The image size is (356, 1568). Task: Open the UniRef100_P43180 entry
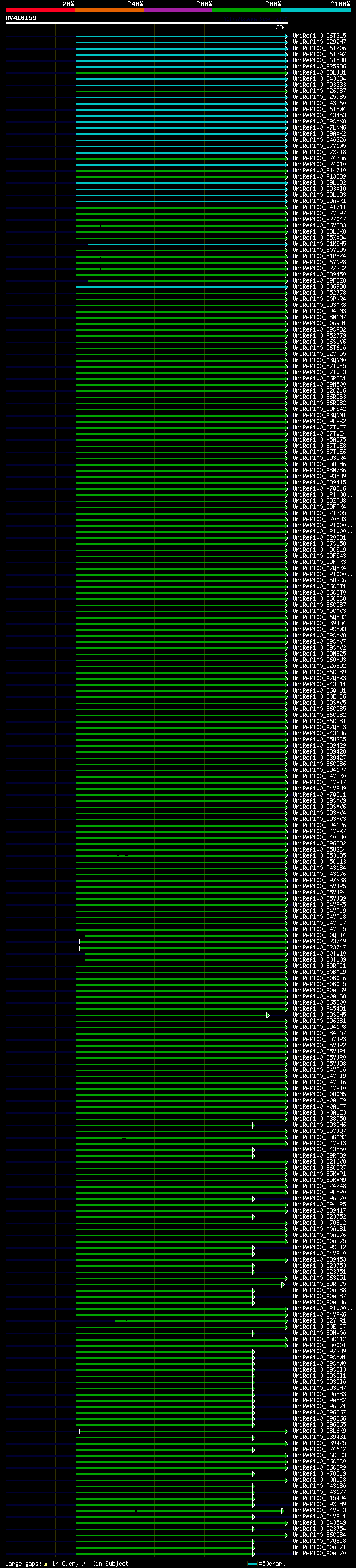click(319, 1486)
